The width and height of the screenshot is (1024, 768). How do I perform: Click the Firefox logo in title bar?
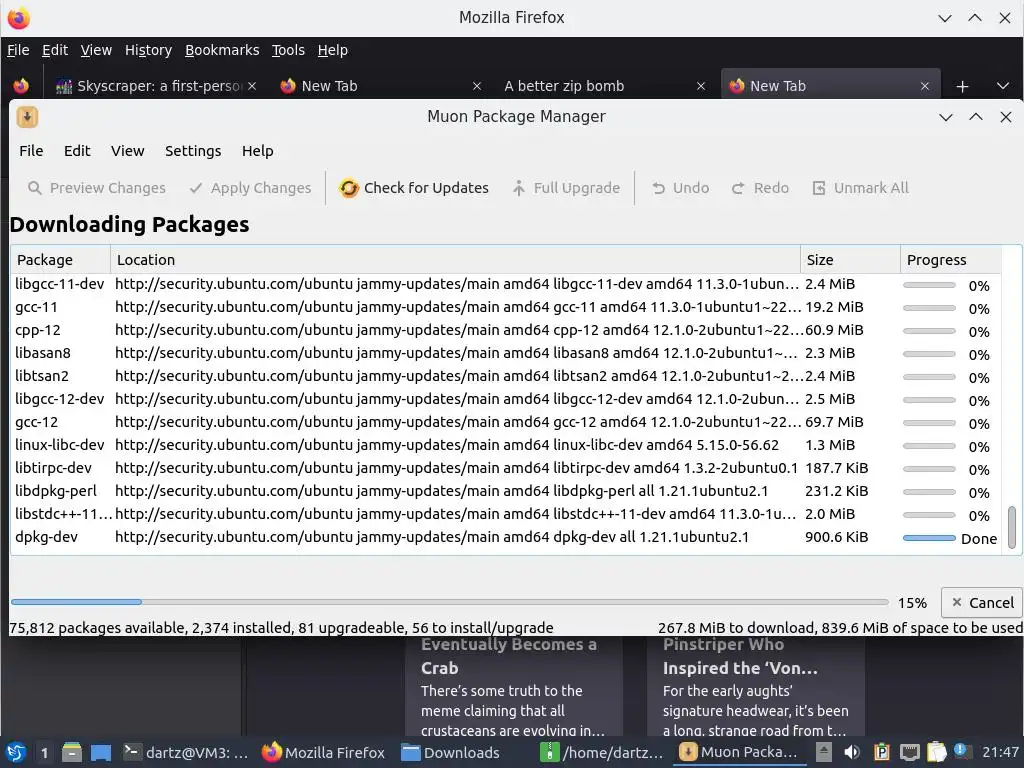point(19,18)
